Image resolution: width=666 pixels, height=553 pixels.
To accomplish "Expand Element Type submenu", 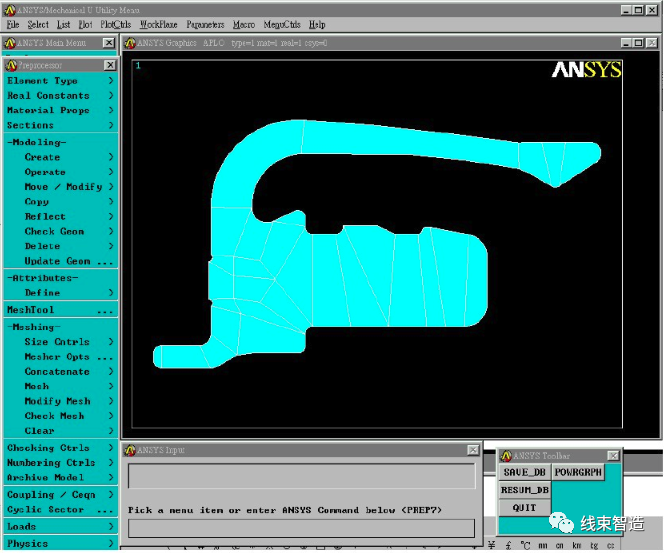I will click(60, 81).
